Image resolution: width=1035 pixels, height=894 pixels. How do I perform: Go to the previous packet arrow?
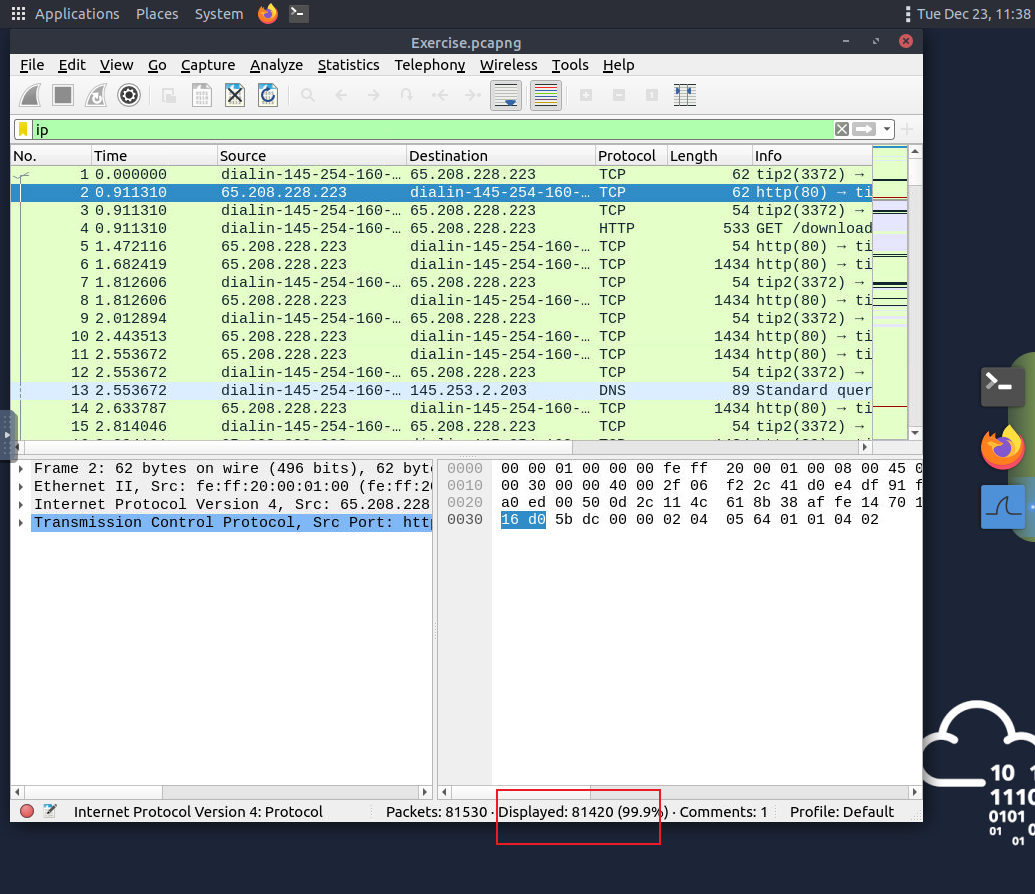pos(341,96)
